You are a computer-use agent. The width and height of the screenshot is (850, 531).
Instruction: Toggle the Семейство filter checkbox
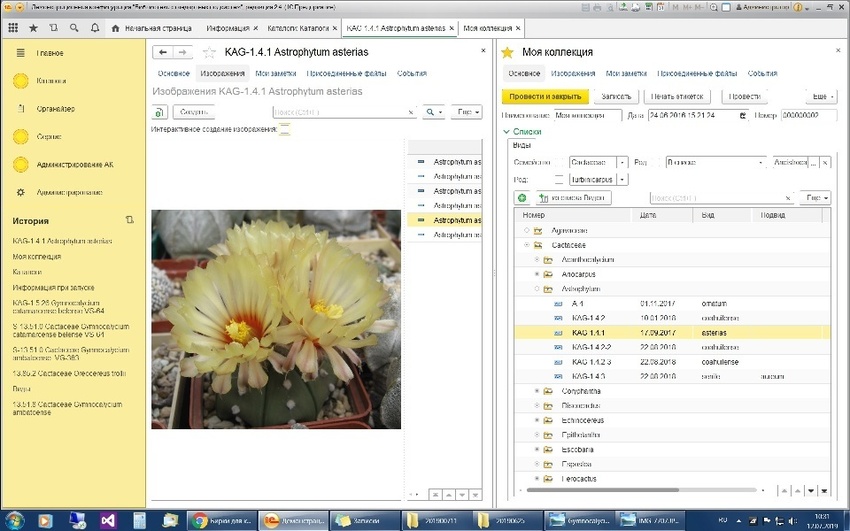[560, 162]
